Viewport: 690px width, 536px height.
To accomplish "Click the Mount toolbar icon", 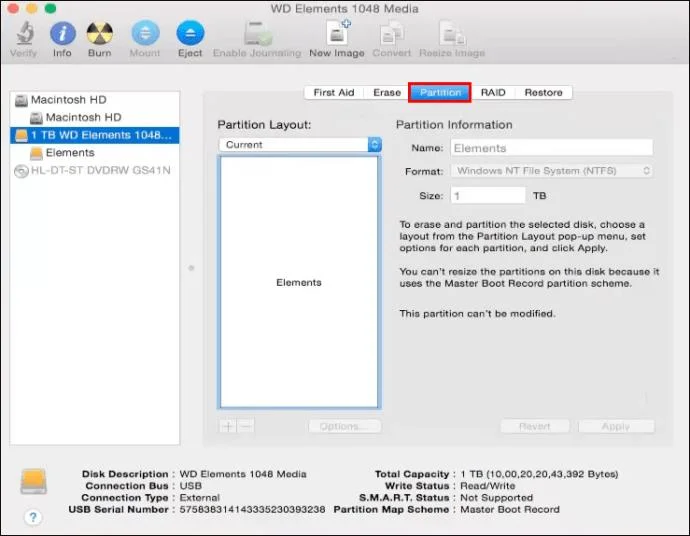I will 145,33.
